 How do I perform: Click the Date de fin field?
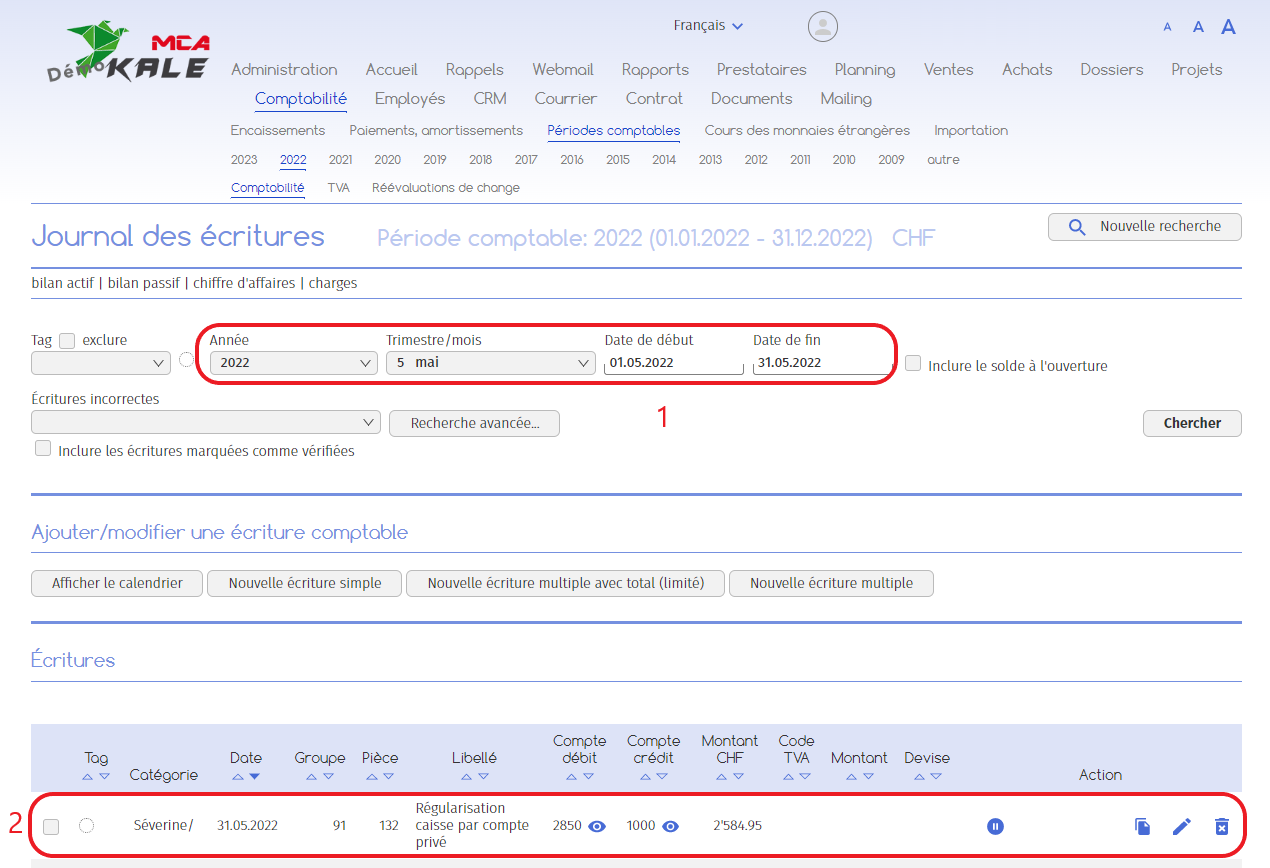point(822,363)
